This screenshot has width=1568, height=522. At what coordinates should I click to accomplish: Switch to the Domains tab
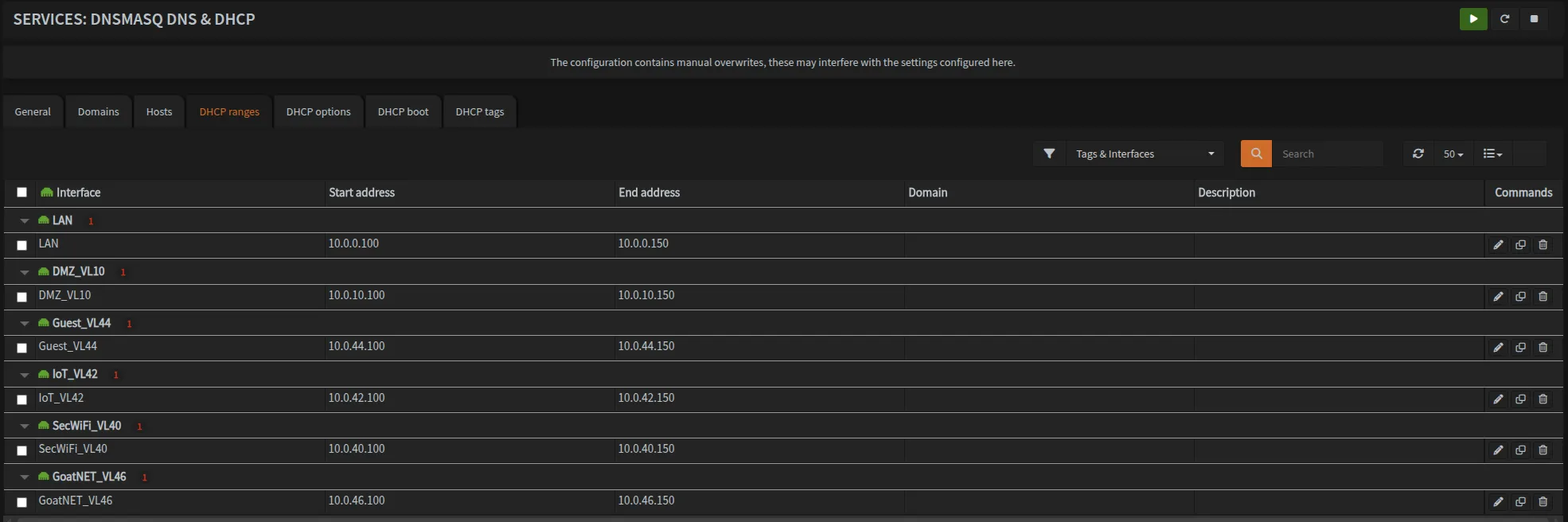99,112
